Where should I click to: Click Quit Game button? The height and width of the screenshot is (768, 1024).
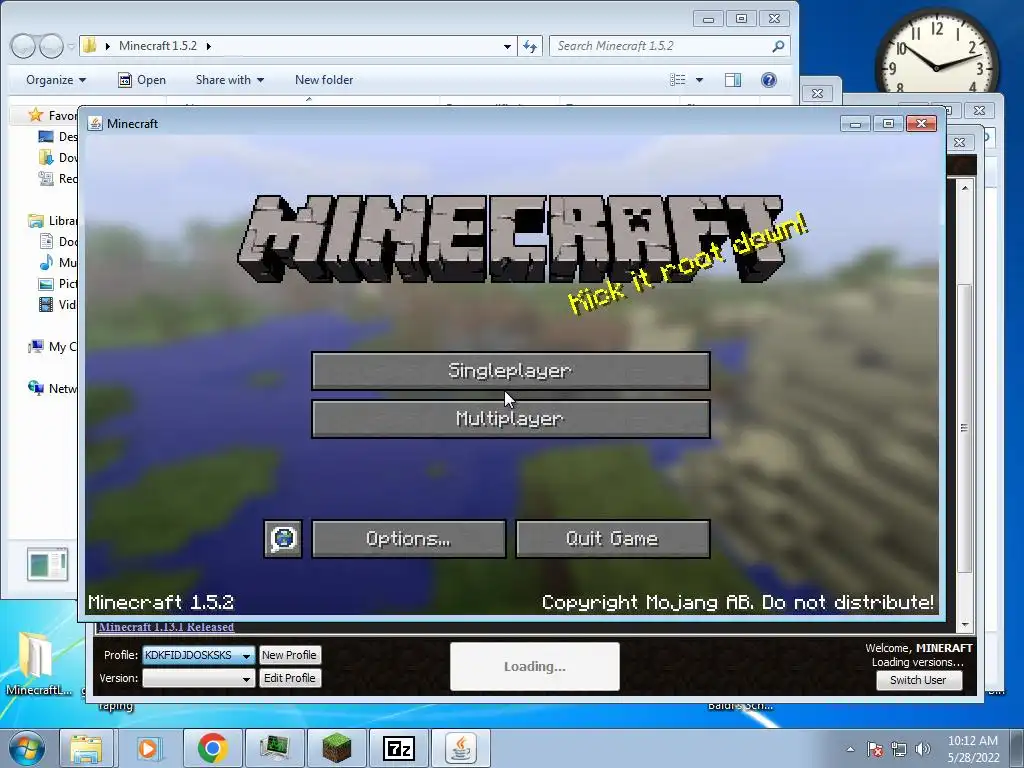613,539
